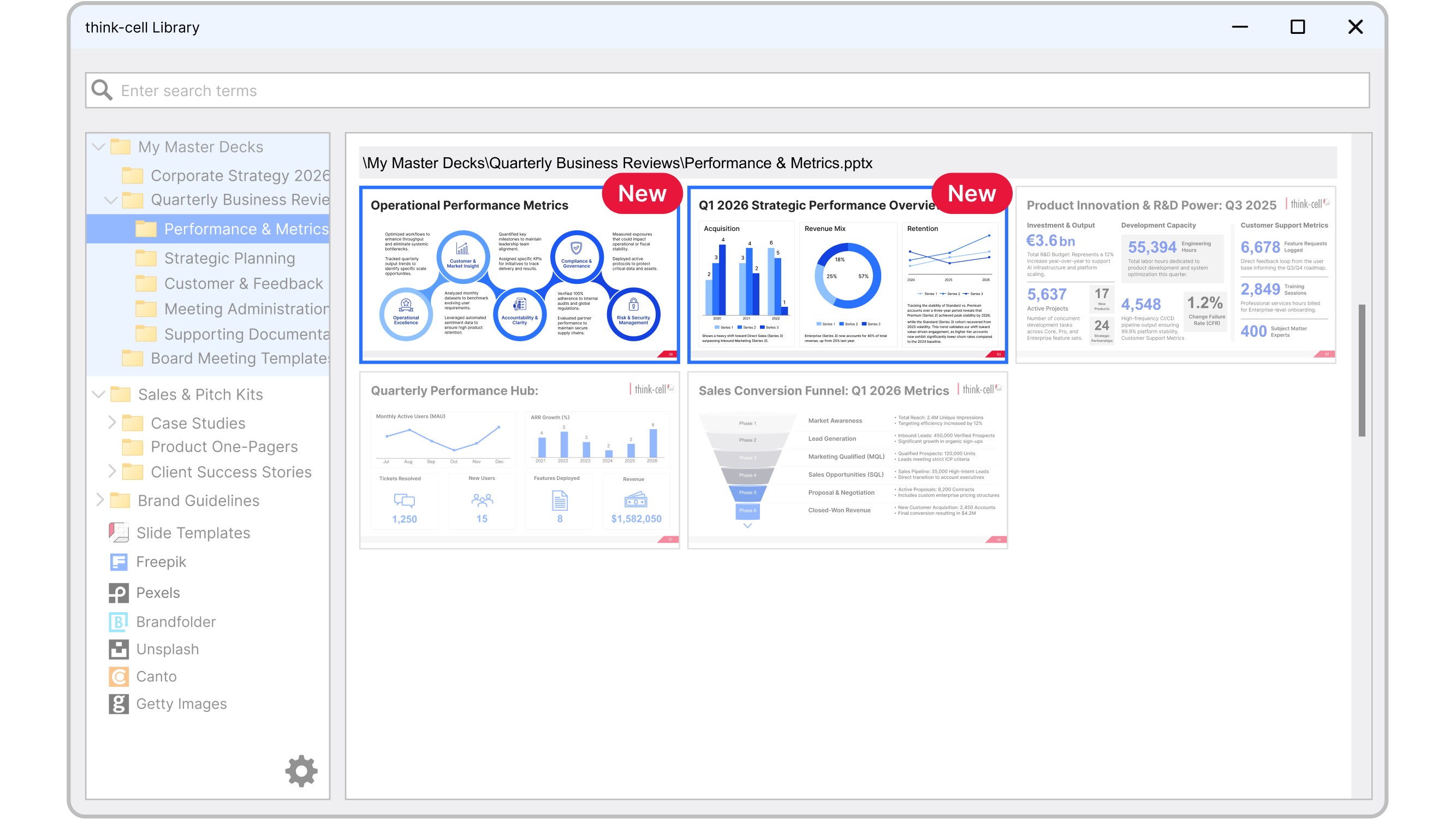This screenshot has height=819, width=1456.
Task: Click the vertical scrollbar thumb
Action: tap(1362, 370)
